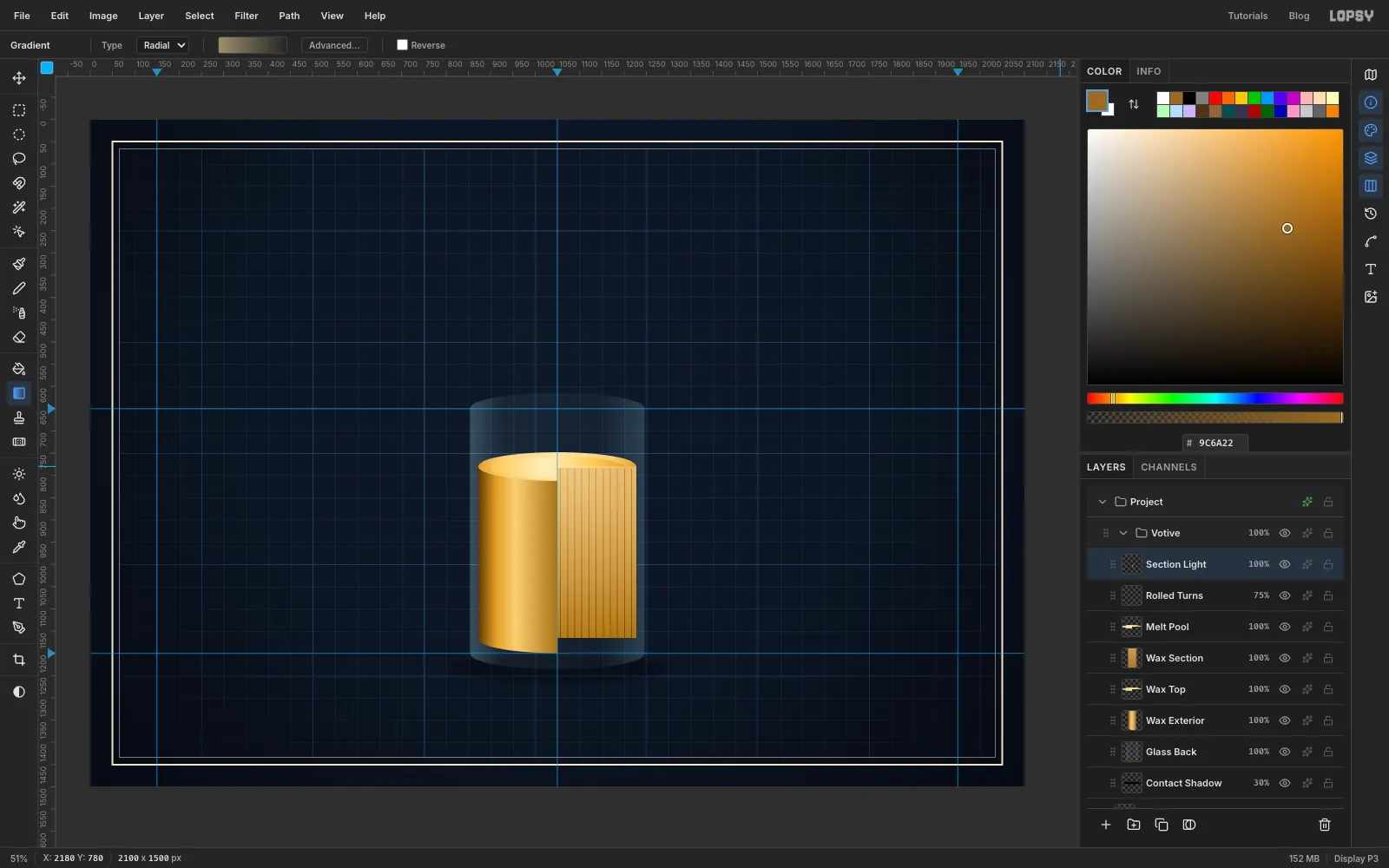Image resolution: width=1389 pixels, height=868 pixels.
Task: Open the gradient Type dropdown
Action: [163, 45]
